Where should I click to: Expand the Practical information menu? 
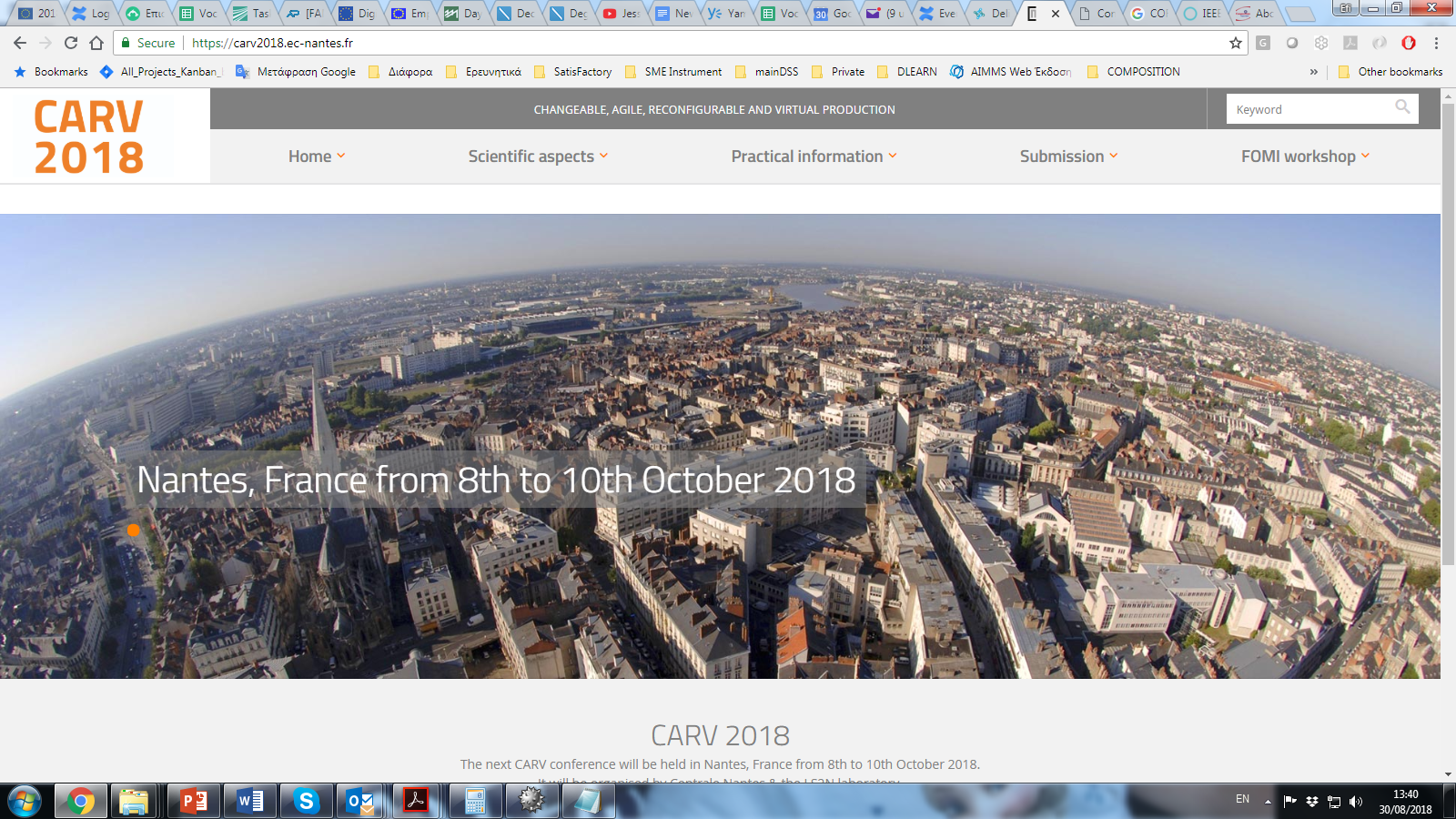[814, 157]
